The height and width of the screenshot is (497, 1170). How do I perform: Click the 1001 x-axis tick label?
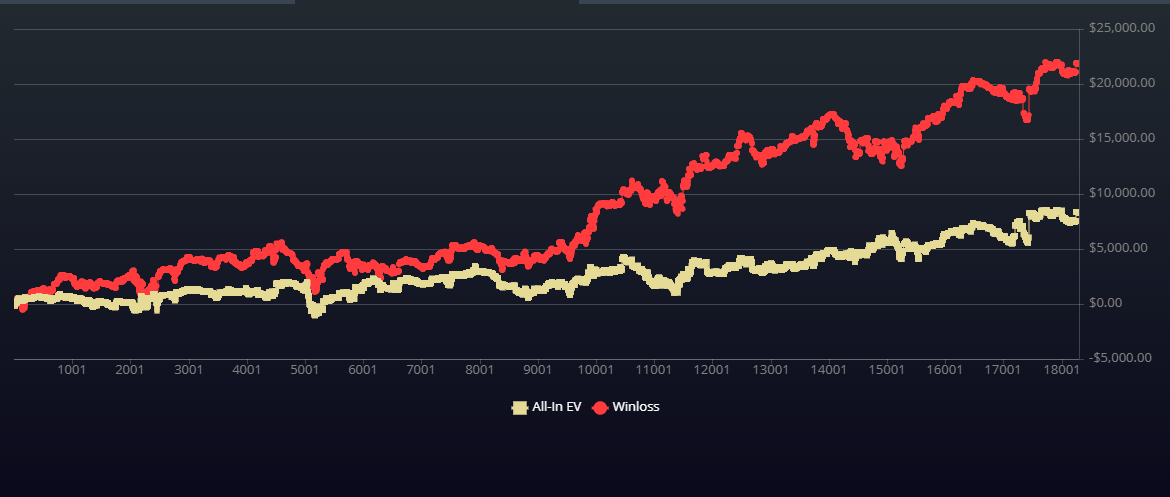pyautogui.click(x=71, y=369)
